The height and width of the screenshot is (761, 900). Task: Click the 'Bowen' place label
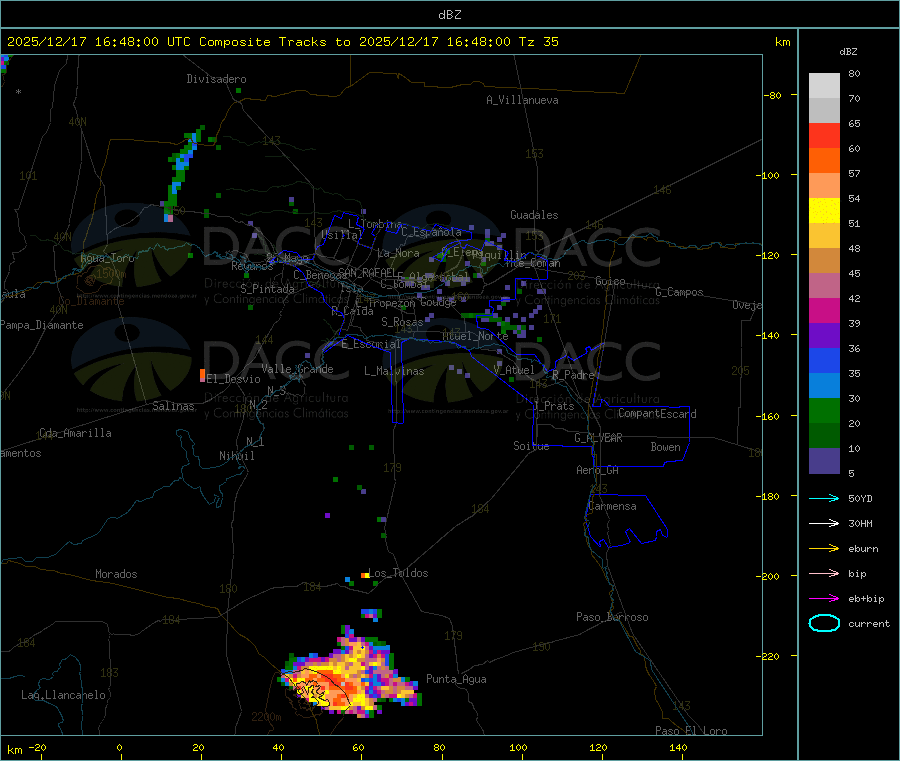[x=665, y=447]
